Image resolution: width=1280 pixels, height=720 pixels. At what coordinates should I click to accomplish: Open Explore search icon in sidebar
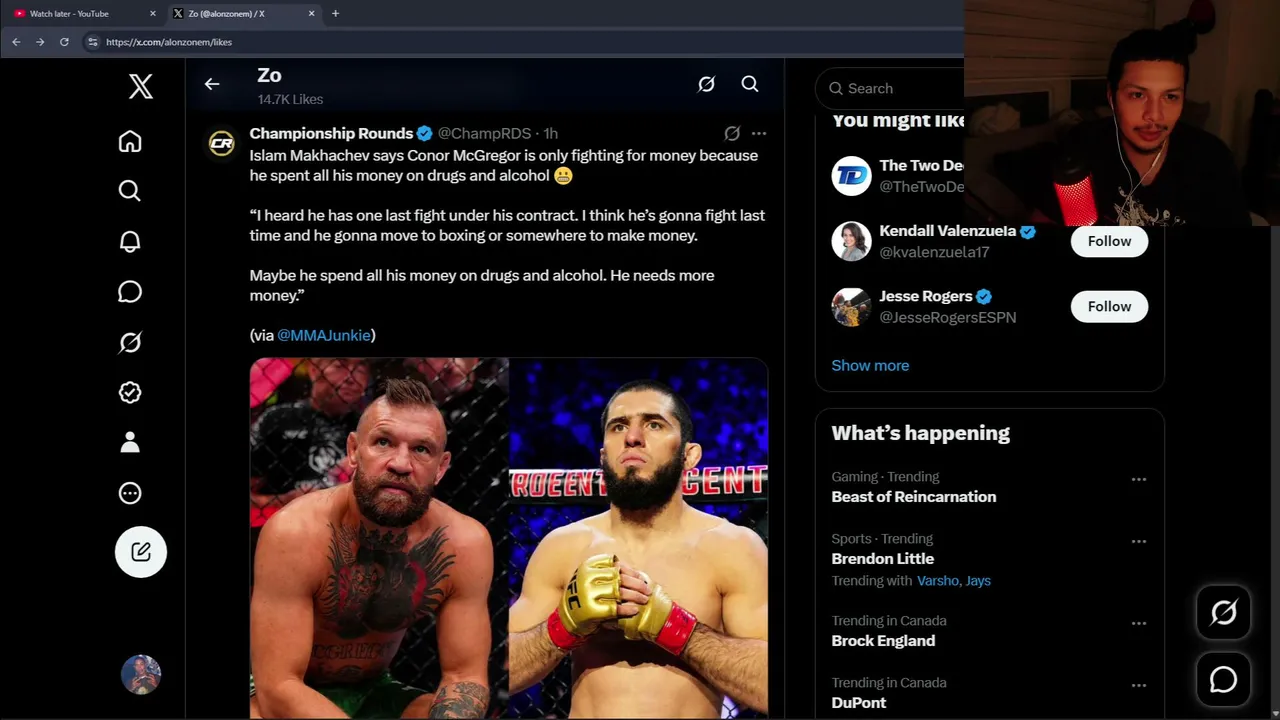coord(130,191)
